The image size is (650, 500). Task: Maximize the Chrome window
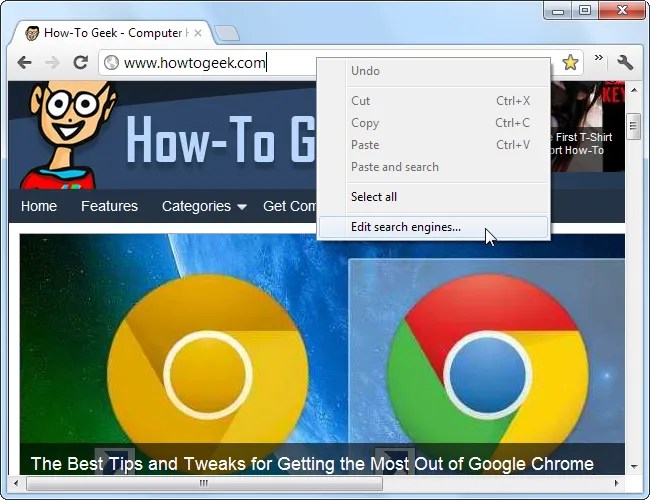(x=585, y=10)
